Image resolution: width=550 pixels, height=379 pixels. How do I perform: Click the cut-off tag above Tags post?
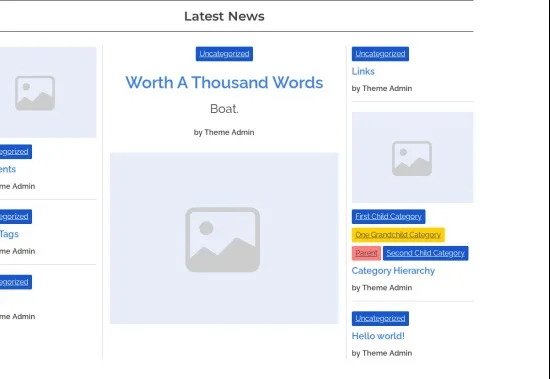(16, 217)
